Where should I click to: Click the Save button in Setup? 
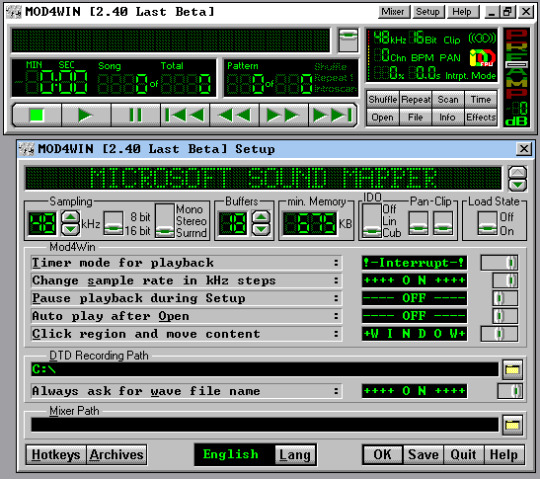[423, 455]
